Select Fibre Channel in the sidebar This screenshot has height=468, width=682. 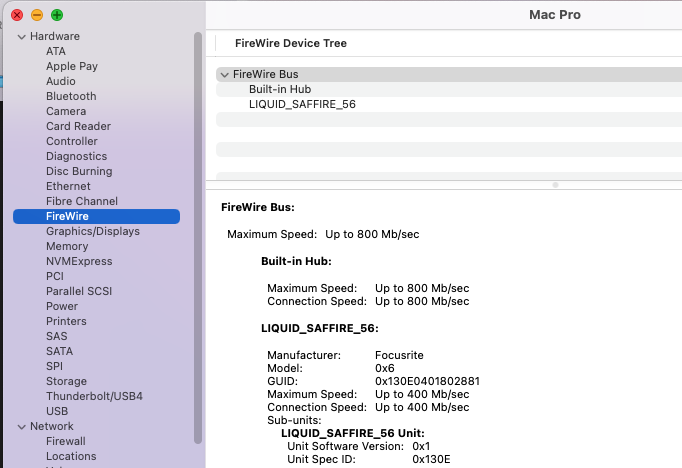click(x=82, y=201)
